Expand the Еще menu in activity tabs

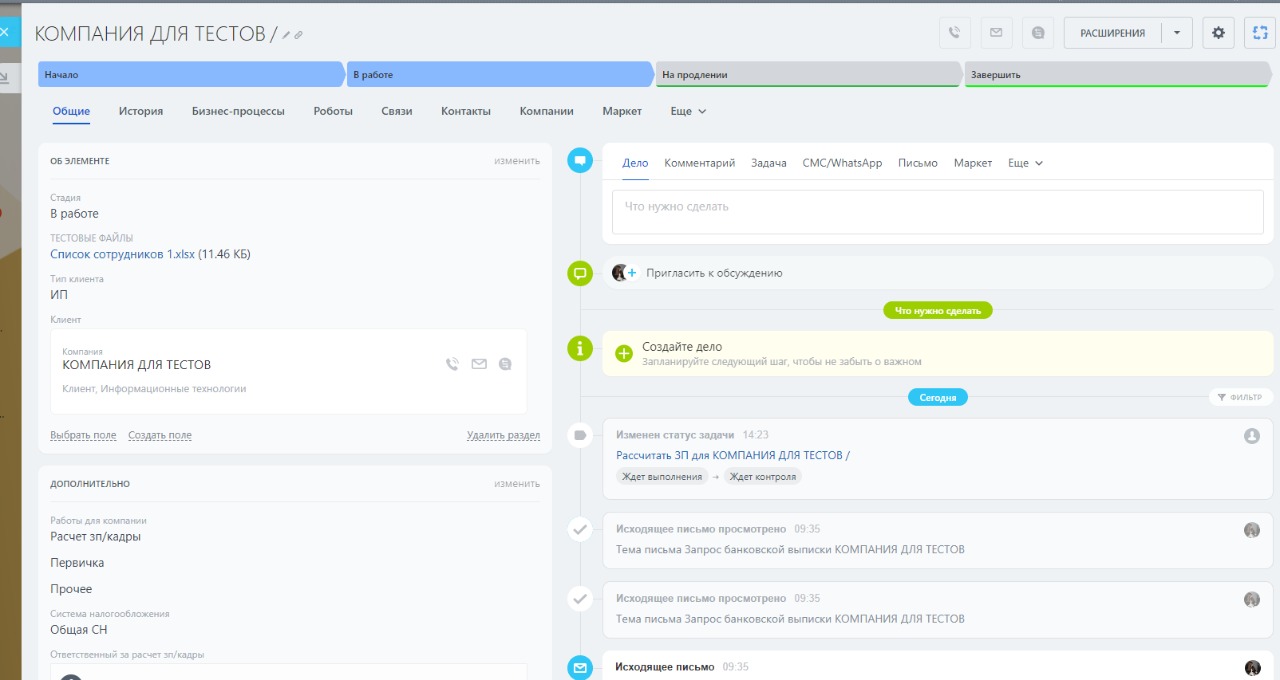[1025, 163]
